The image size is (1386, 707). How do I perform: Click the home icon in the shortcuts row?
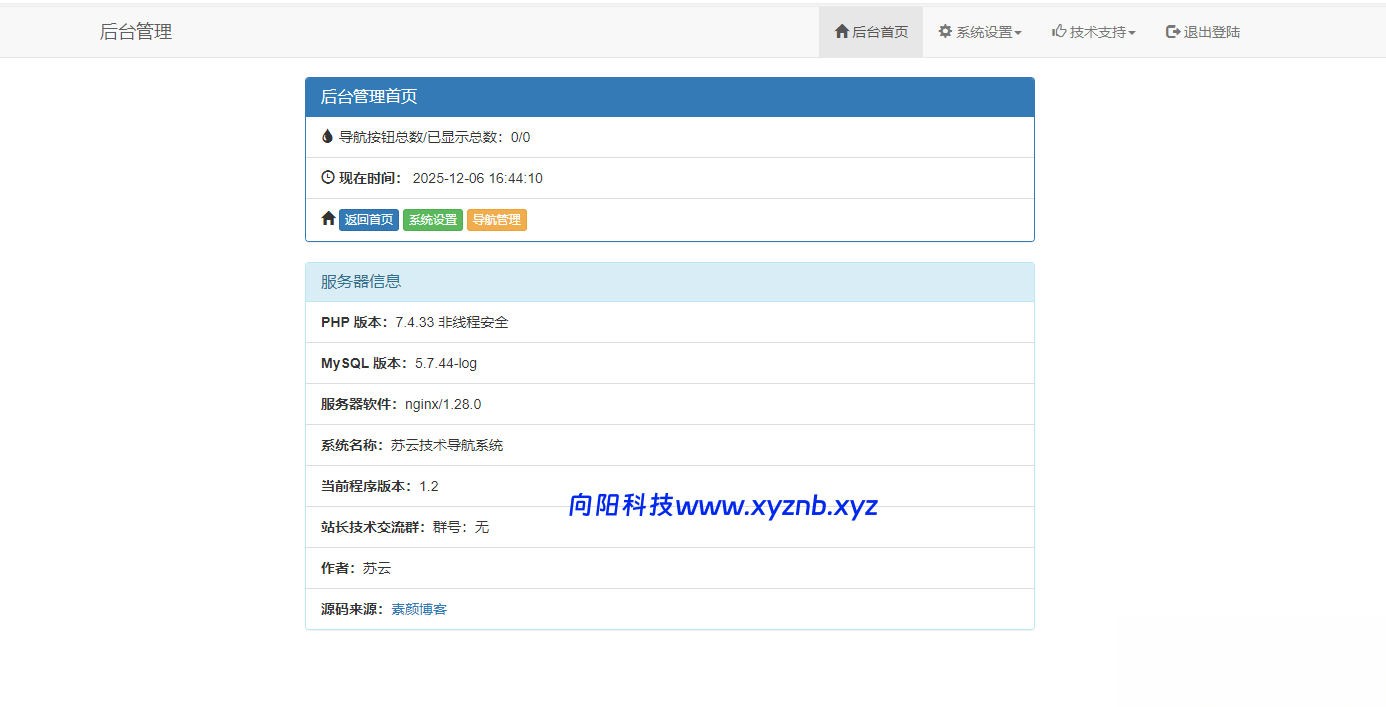tap(328, 218)
